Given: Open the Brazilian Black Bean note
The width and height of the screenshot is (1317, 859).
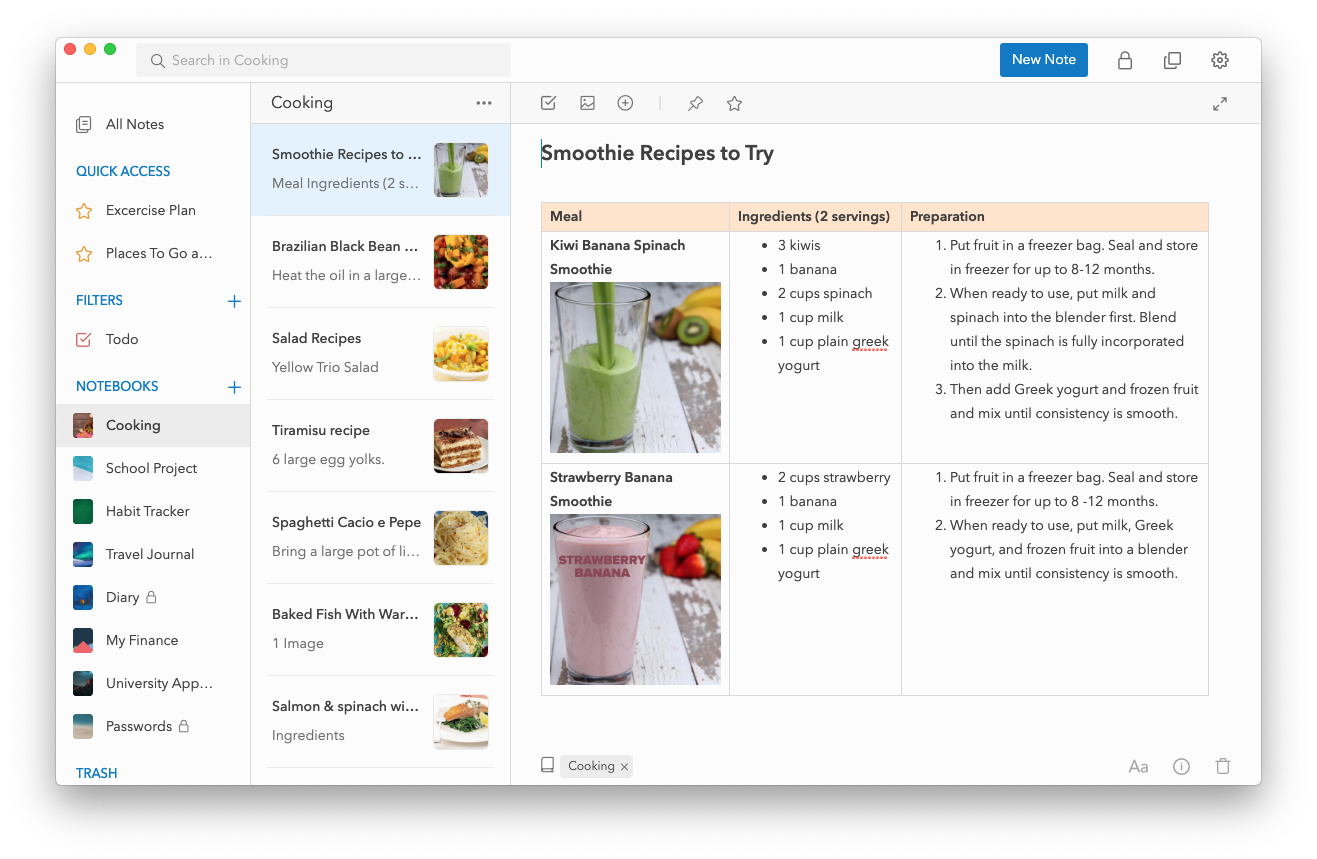Looking at the screenshot, I should pos(380,261).
